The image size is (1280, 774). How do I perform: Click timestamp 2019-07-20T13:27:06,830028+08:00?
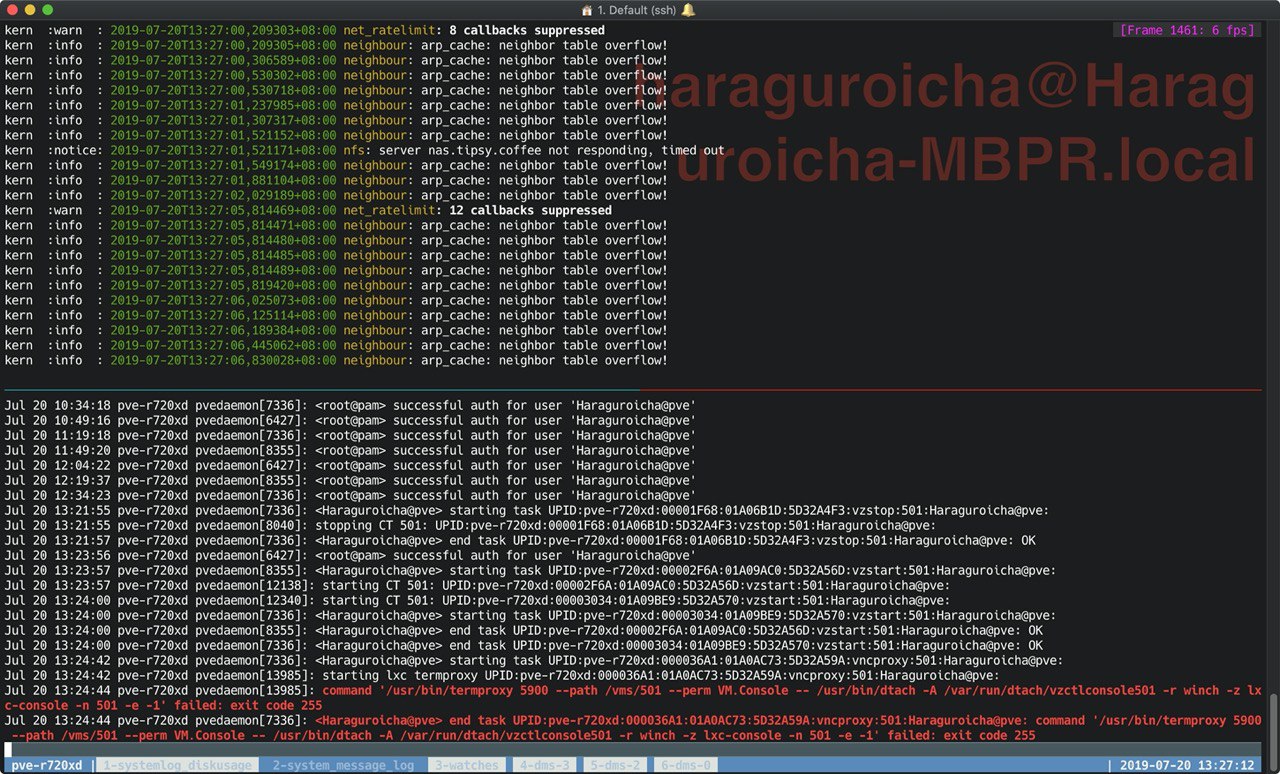coord(223,360)
